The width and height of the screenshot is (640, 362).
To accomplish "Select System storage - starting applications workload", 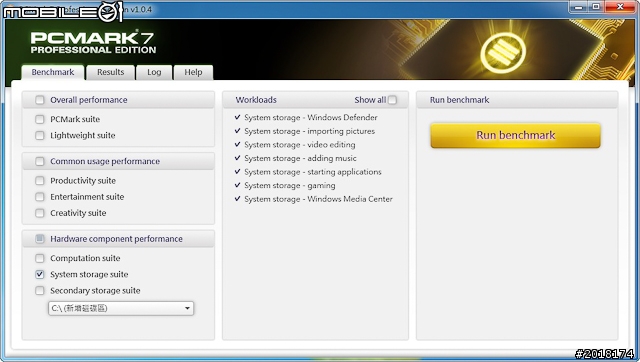I will (313, 172).
